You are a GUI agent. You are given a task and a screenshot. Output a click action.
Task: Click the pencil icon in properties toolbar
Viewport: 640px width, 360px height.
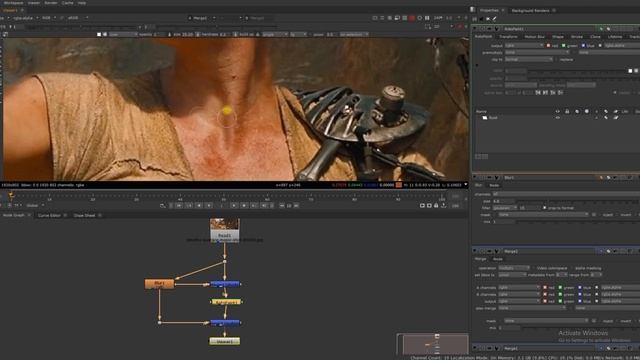pyautogui.click(x=494, y=19)
